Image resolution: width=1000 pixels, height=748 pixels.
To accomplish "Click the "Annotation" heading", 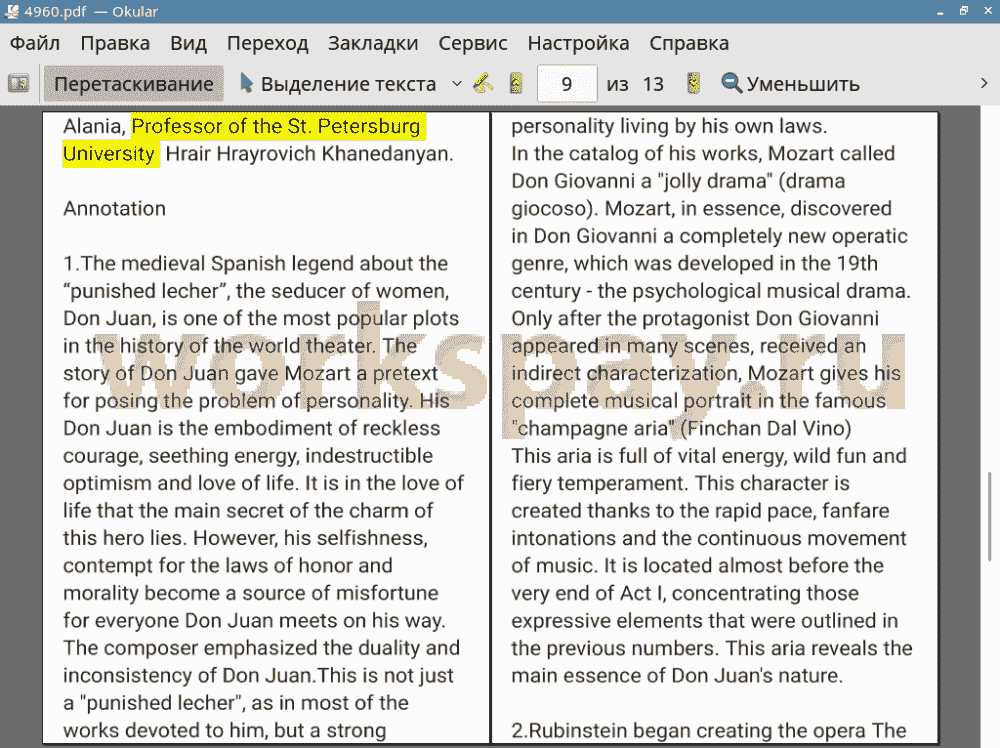I will (114, 209).
